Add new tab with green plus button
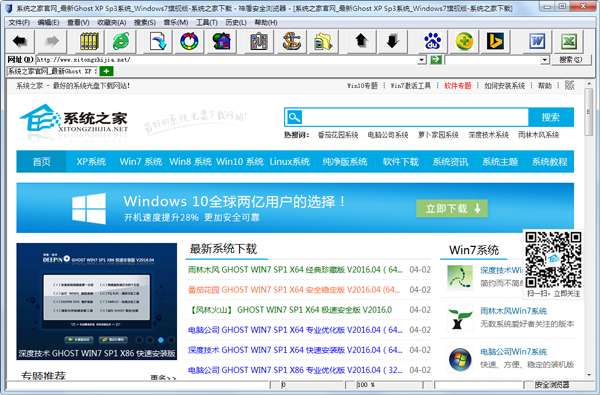 point(106,71)
